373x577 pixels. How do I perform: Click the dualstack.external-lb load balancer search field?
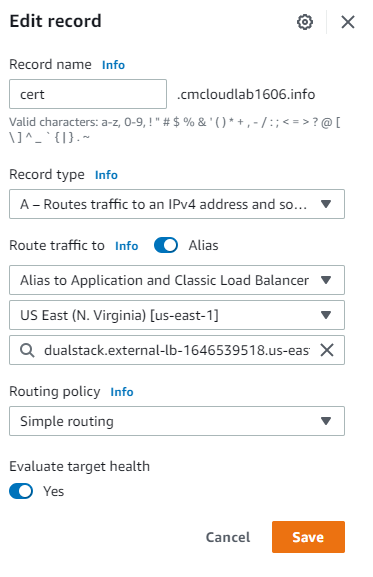click(177, 350)
